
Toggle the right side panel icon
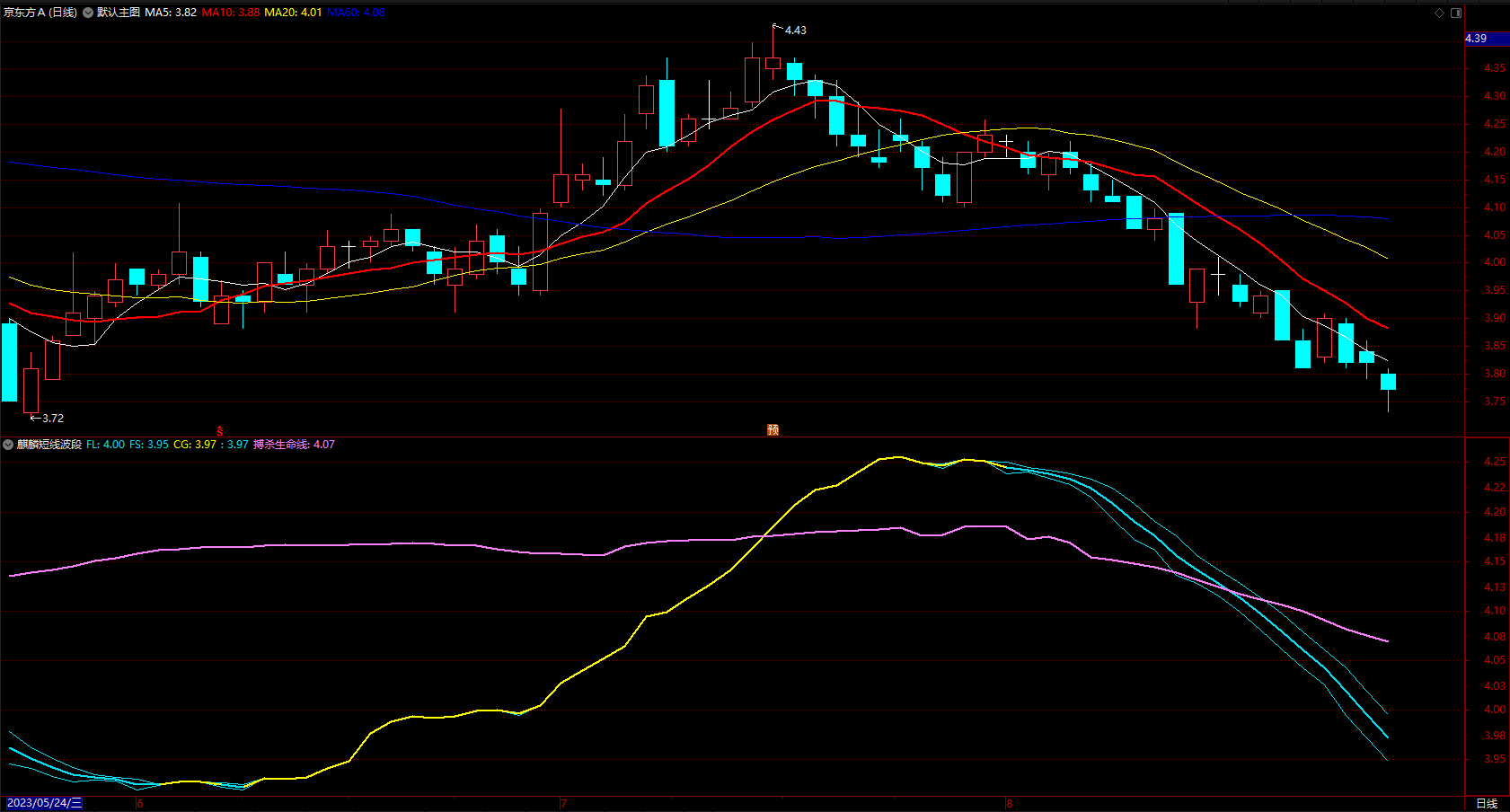coord(1456,13)
